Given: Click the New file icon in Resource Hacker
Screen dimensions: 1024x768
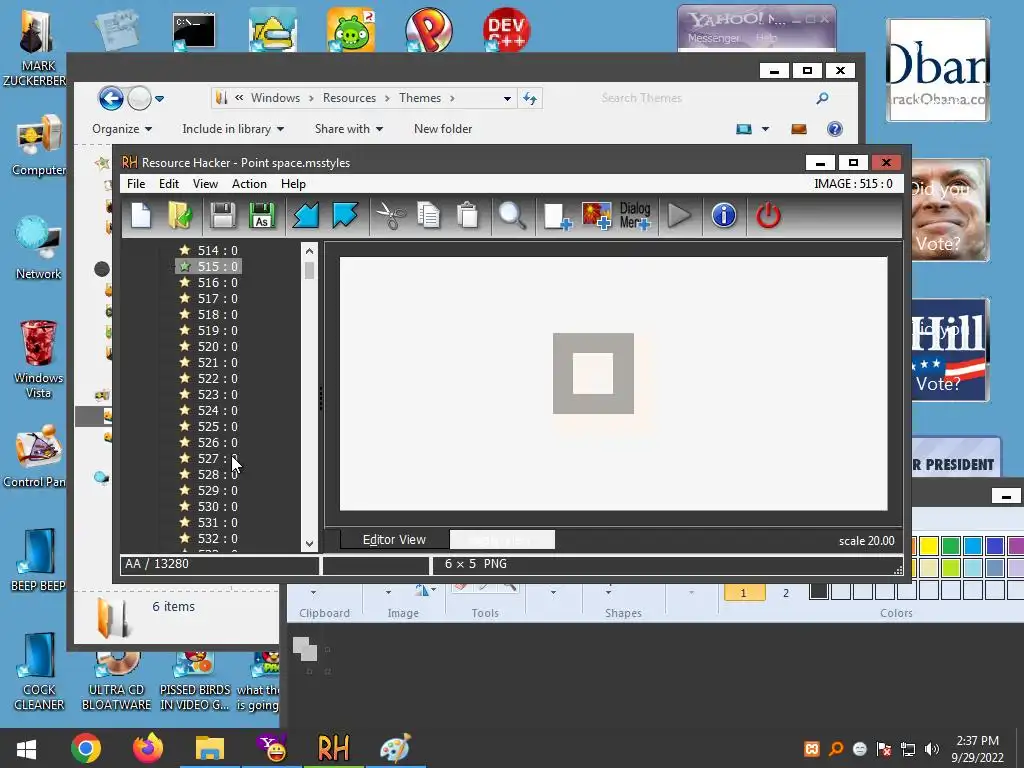Looking at the screenshot, I should pyautogui.click(x=141, y=216).
